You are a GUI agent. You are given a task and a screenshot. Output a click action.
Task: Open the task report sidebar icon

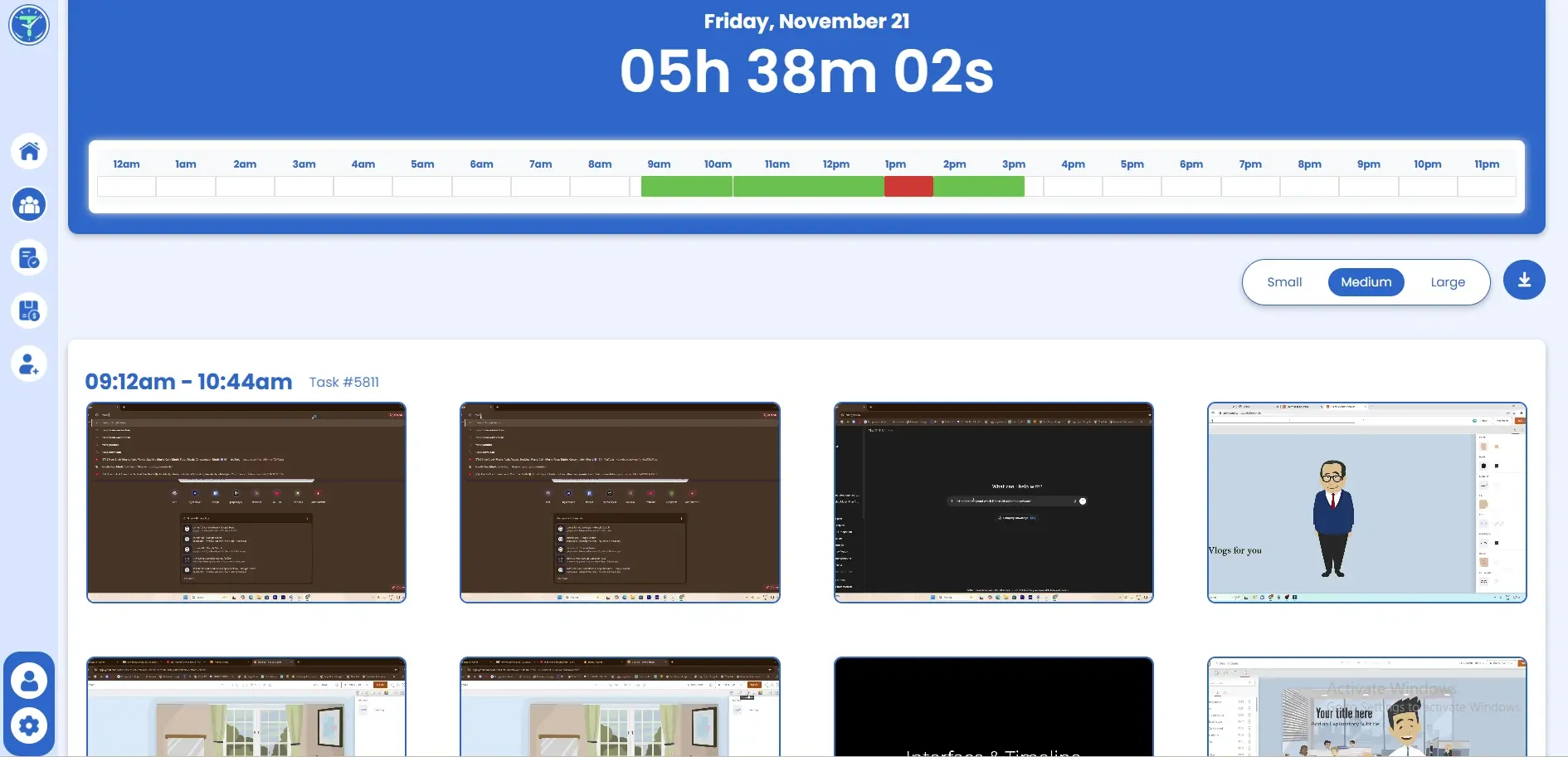(x=29, y=257)
